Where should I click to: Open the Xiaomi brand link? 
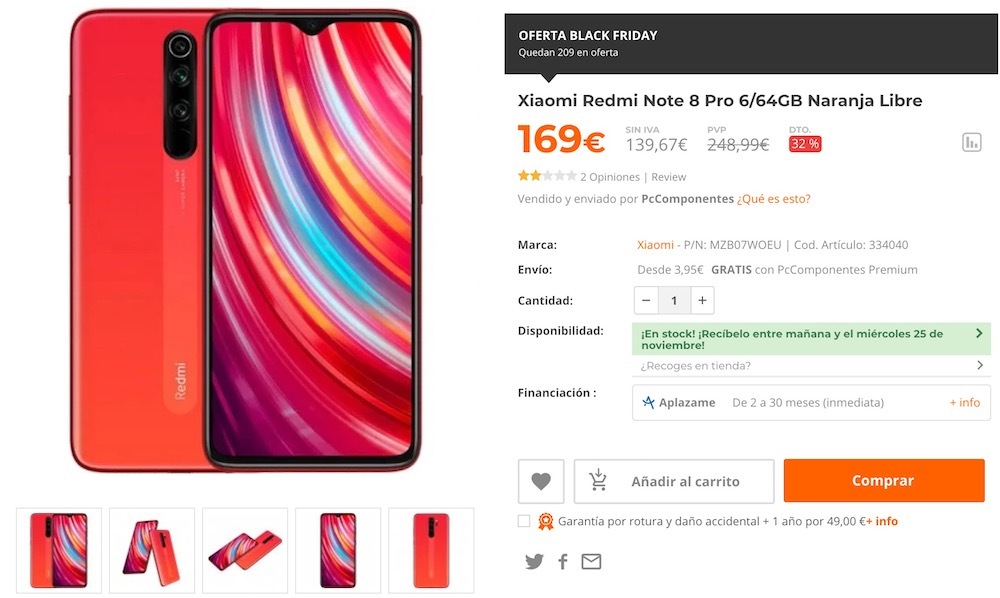(x=655, y=245)
